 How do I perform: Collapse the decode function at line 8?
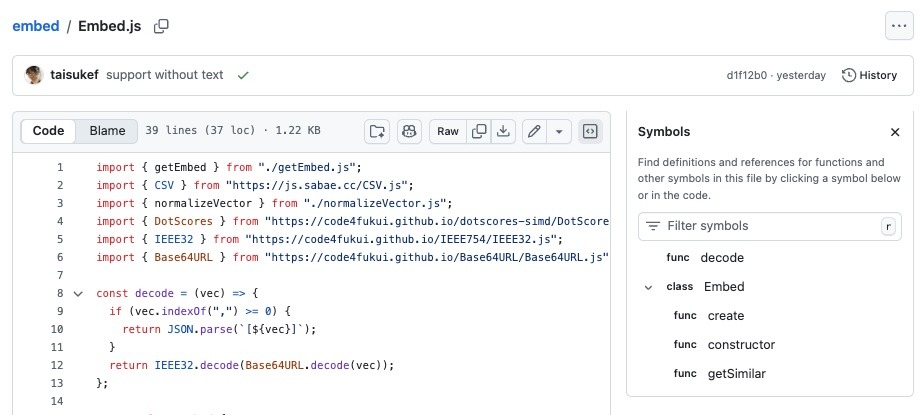[78, 293]
